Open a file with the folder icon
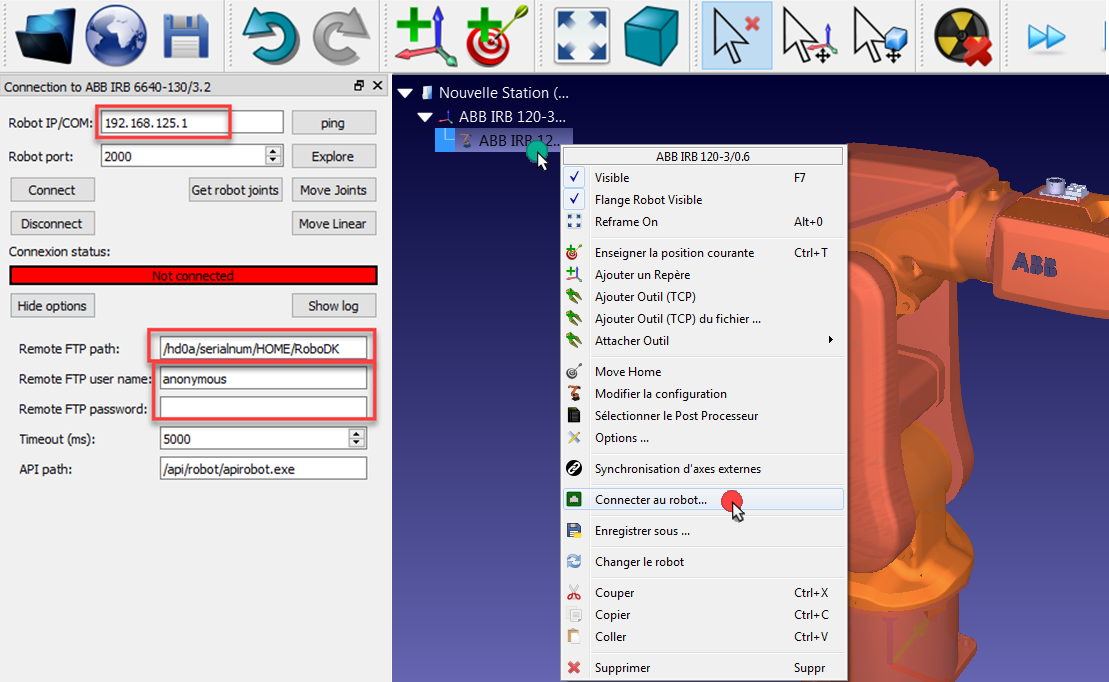Image resolution: width=1109 pixels, height=682 pixels. click(x=45, y=35)
